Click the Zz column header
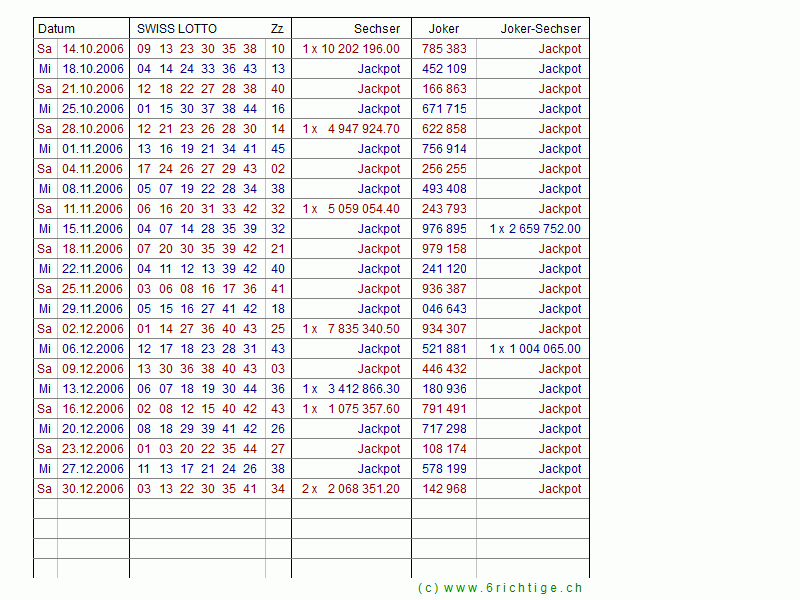Viewport: 800px width, 600px height. [x=277, y=29]
